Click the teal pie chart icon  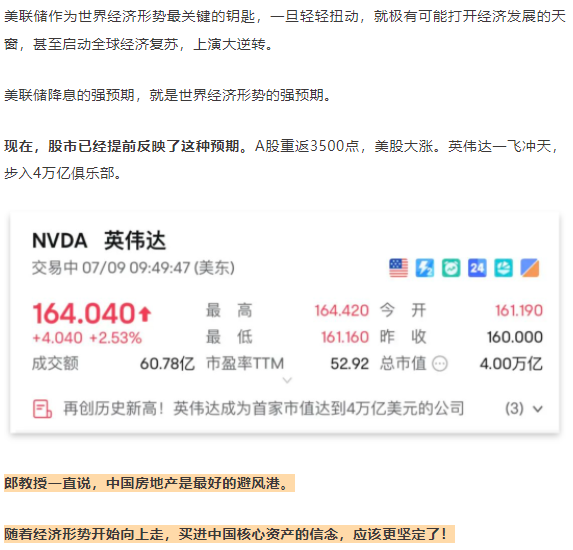coord(504,268)
